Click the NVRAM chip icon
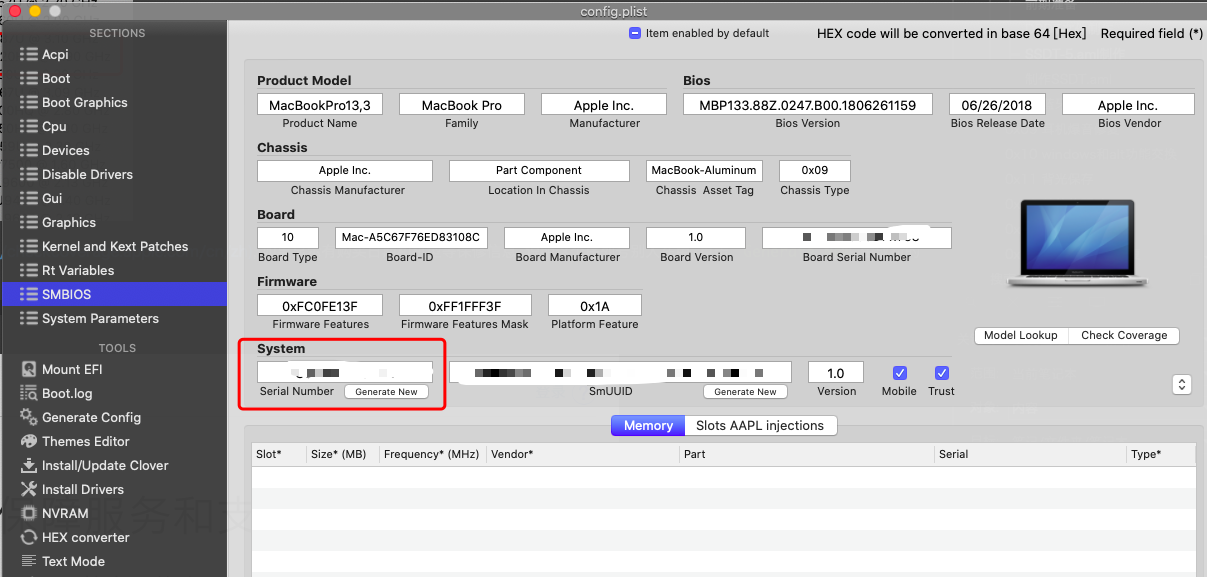1207x577 pixels. coord(28,513)
